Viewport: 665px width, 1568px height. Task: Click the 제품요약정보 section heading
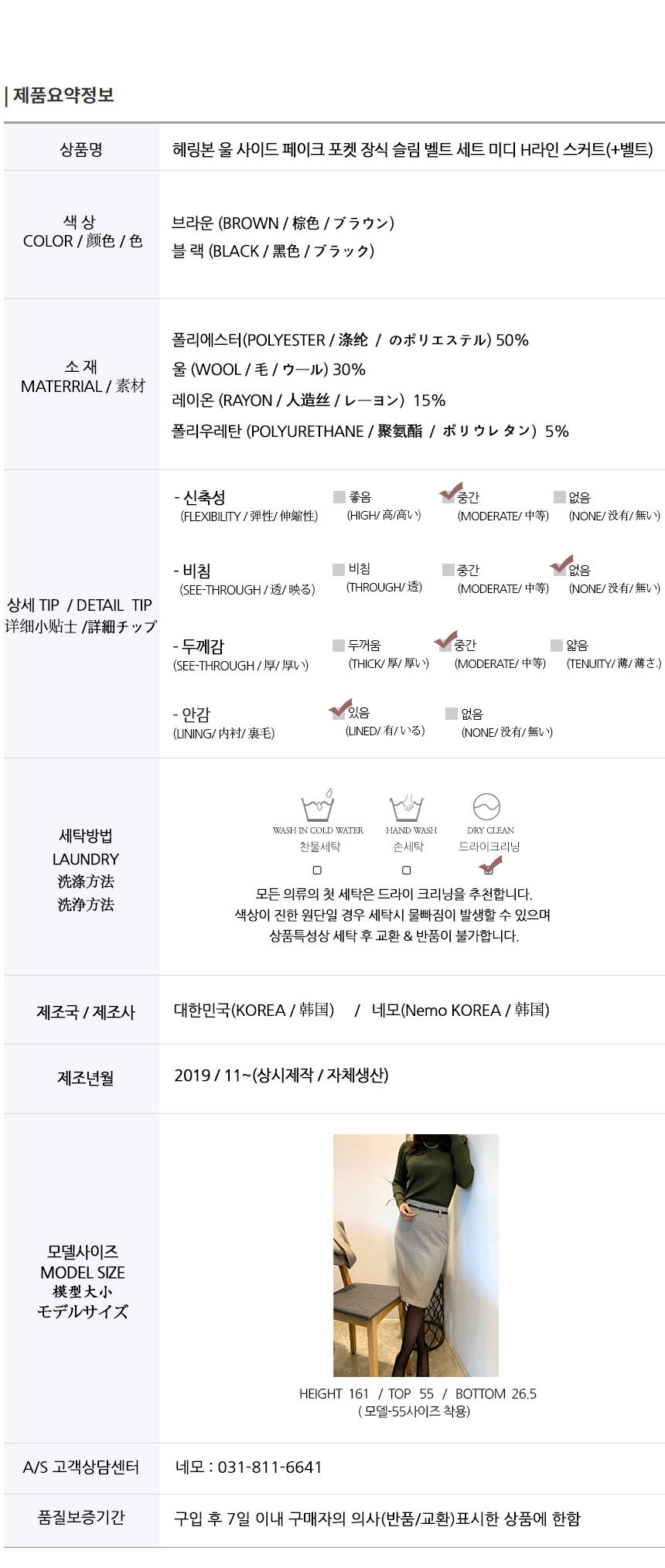63,95
